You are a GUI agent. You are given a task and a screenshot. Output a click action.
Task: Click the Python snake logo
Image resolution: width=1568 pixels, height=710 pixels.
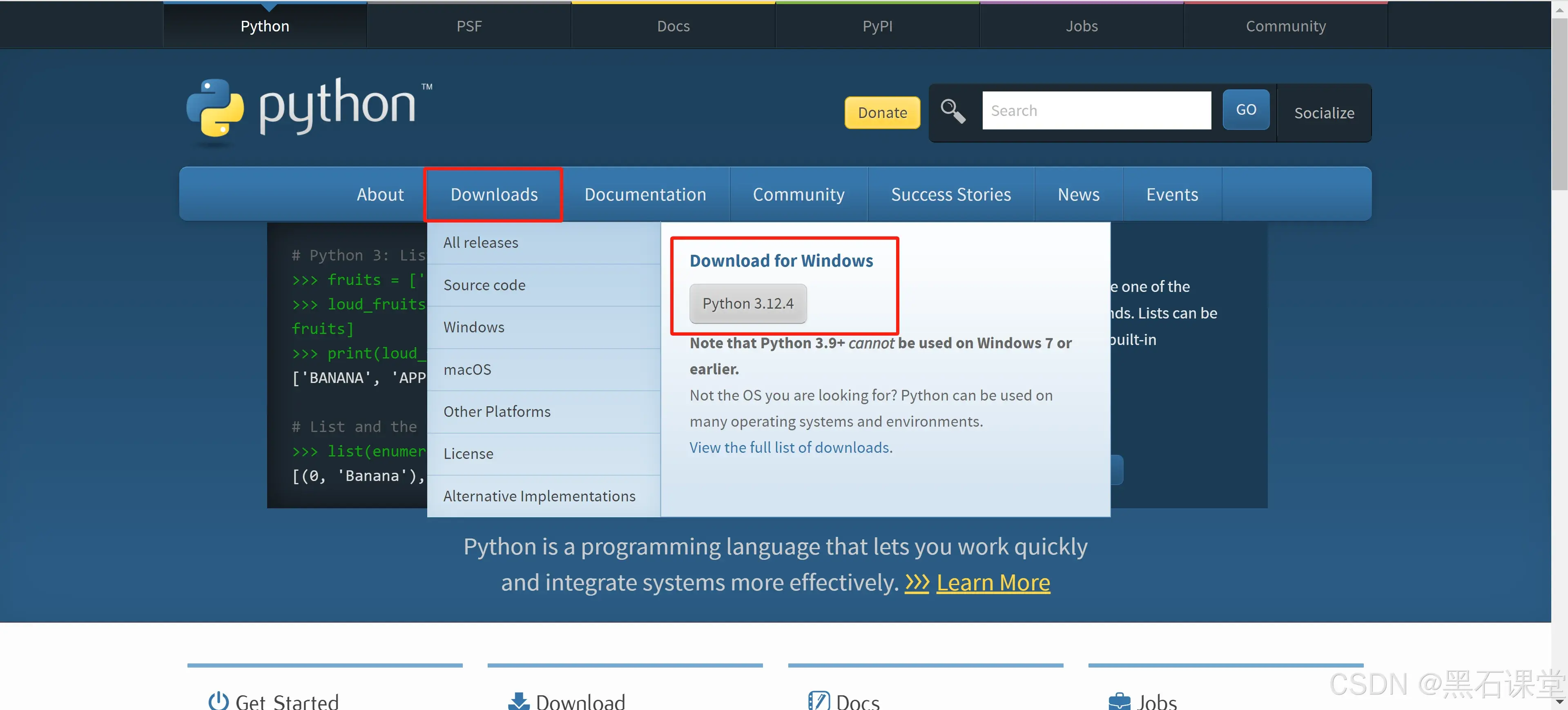click(215, 107)
